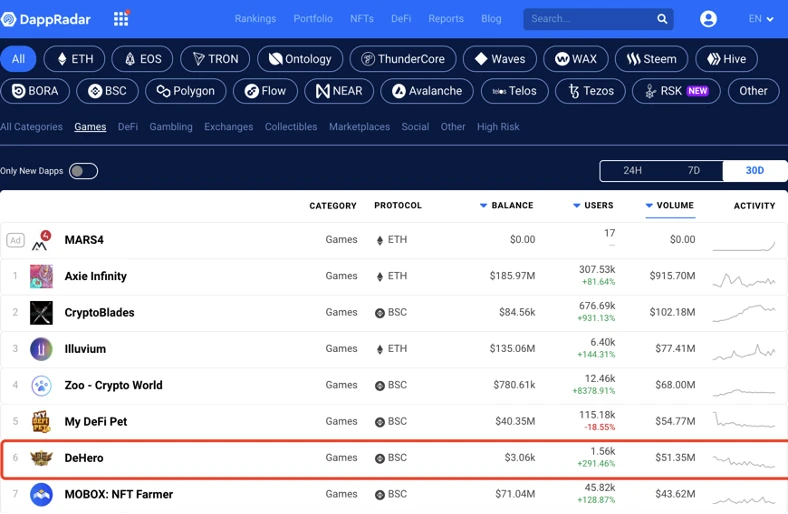Click the Ad badge on MARS4 row
788x514 pixels.
16,240
